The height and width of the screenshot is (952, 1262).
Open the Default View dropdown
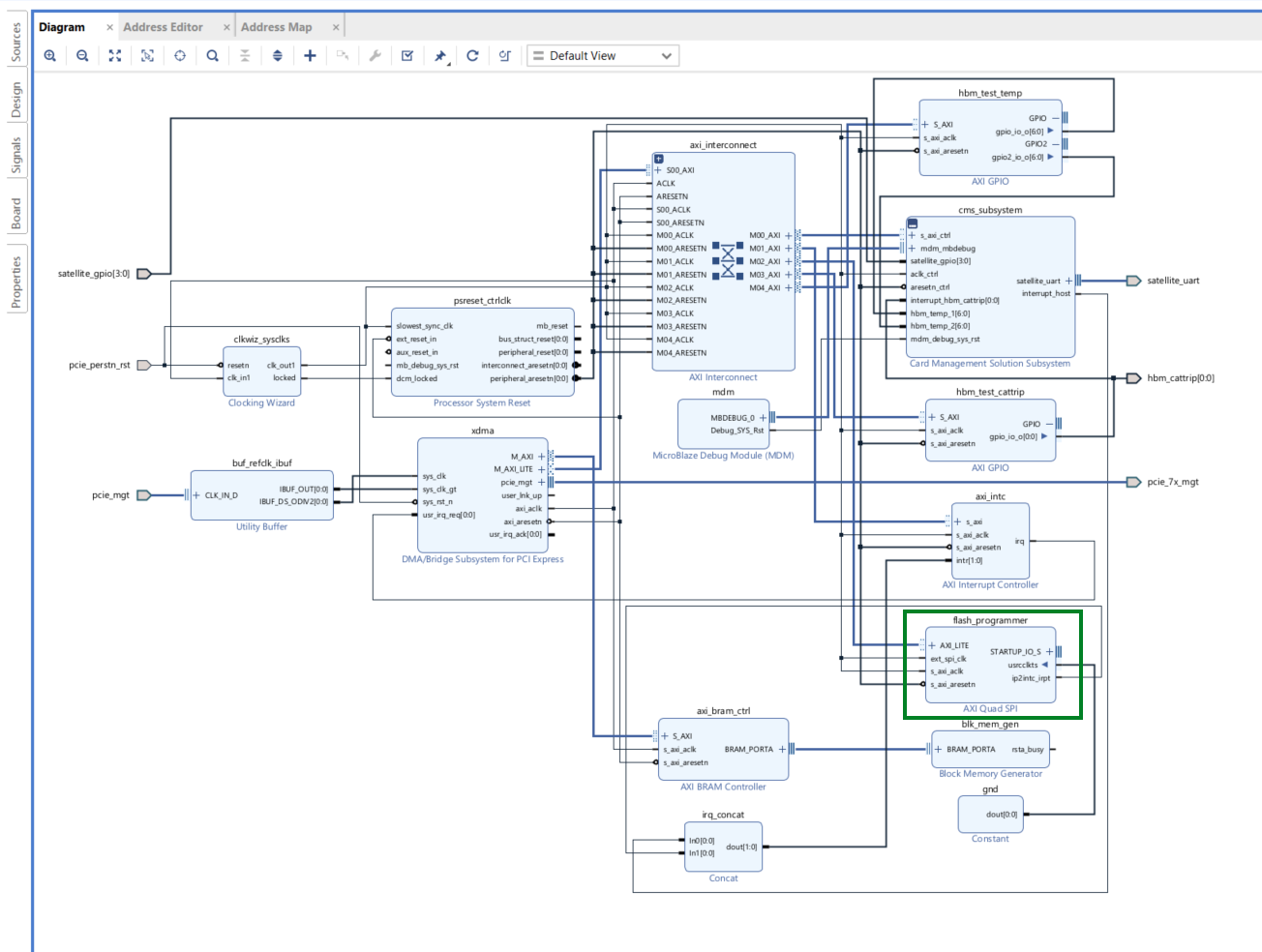(x=602, y=55)
